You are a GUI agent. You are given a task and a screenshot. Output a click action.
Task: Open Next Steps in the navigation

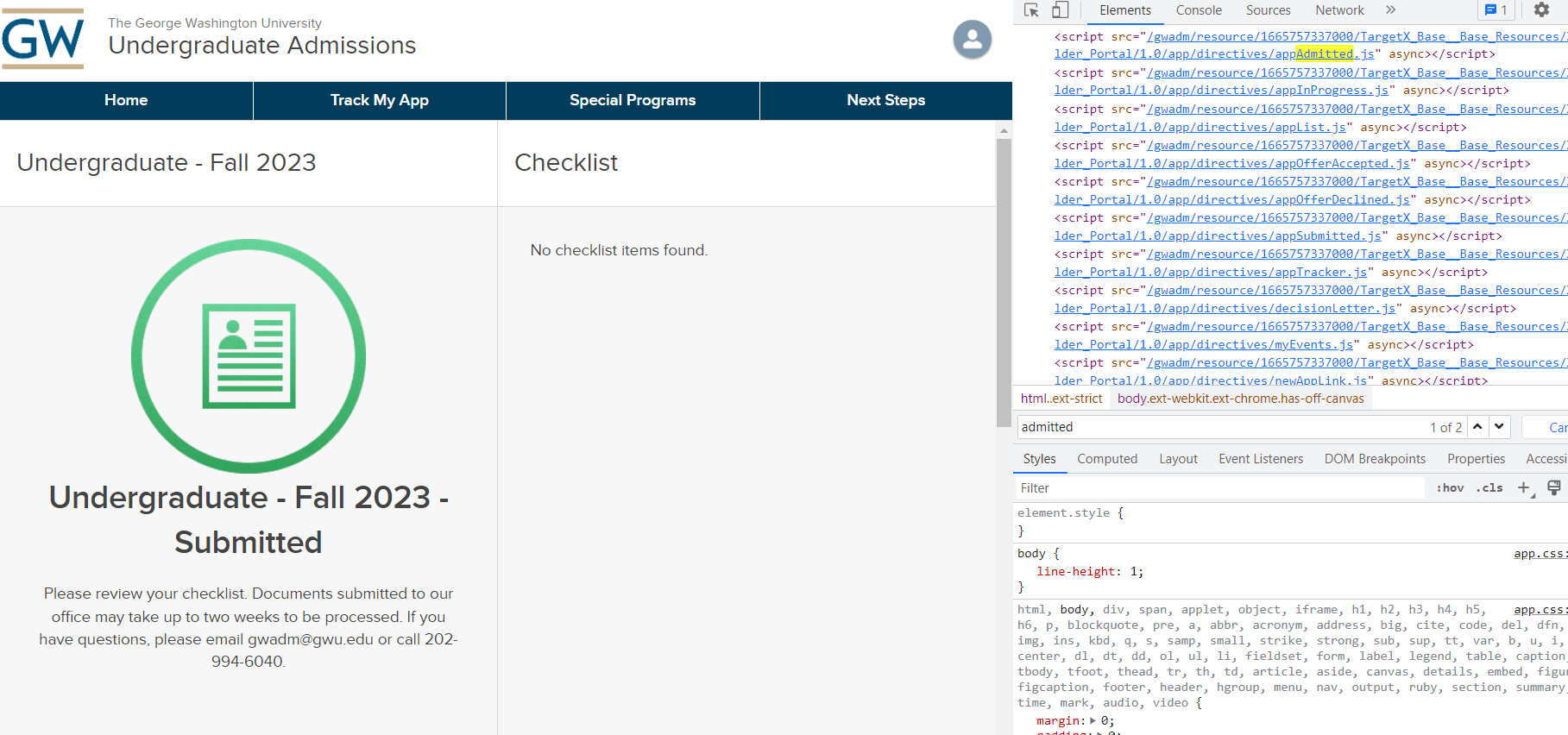click(886, 101)
